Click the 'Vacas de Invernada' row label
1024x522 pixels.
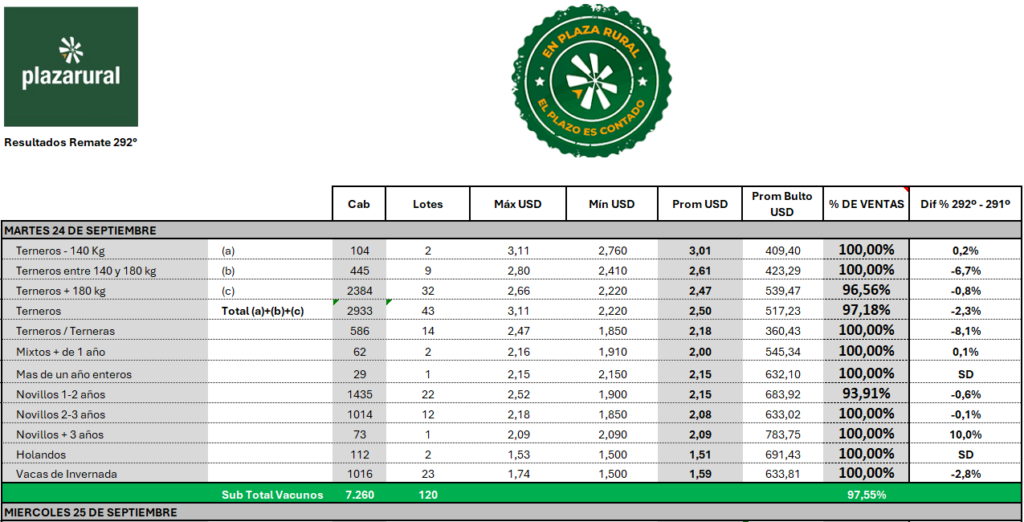[x=67, y=474]
